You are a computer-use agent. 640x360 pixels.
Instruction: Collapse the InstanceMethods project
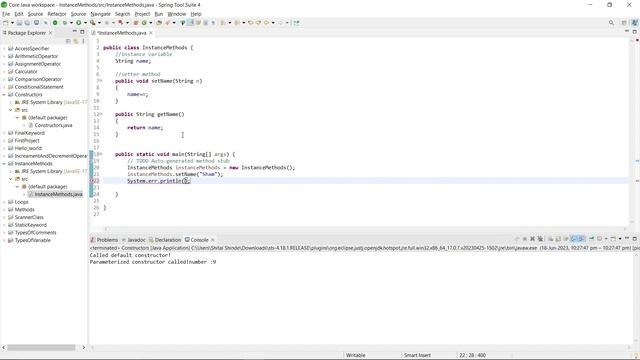(x=4, y=164)
